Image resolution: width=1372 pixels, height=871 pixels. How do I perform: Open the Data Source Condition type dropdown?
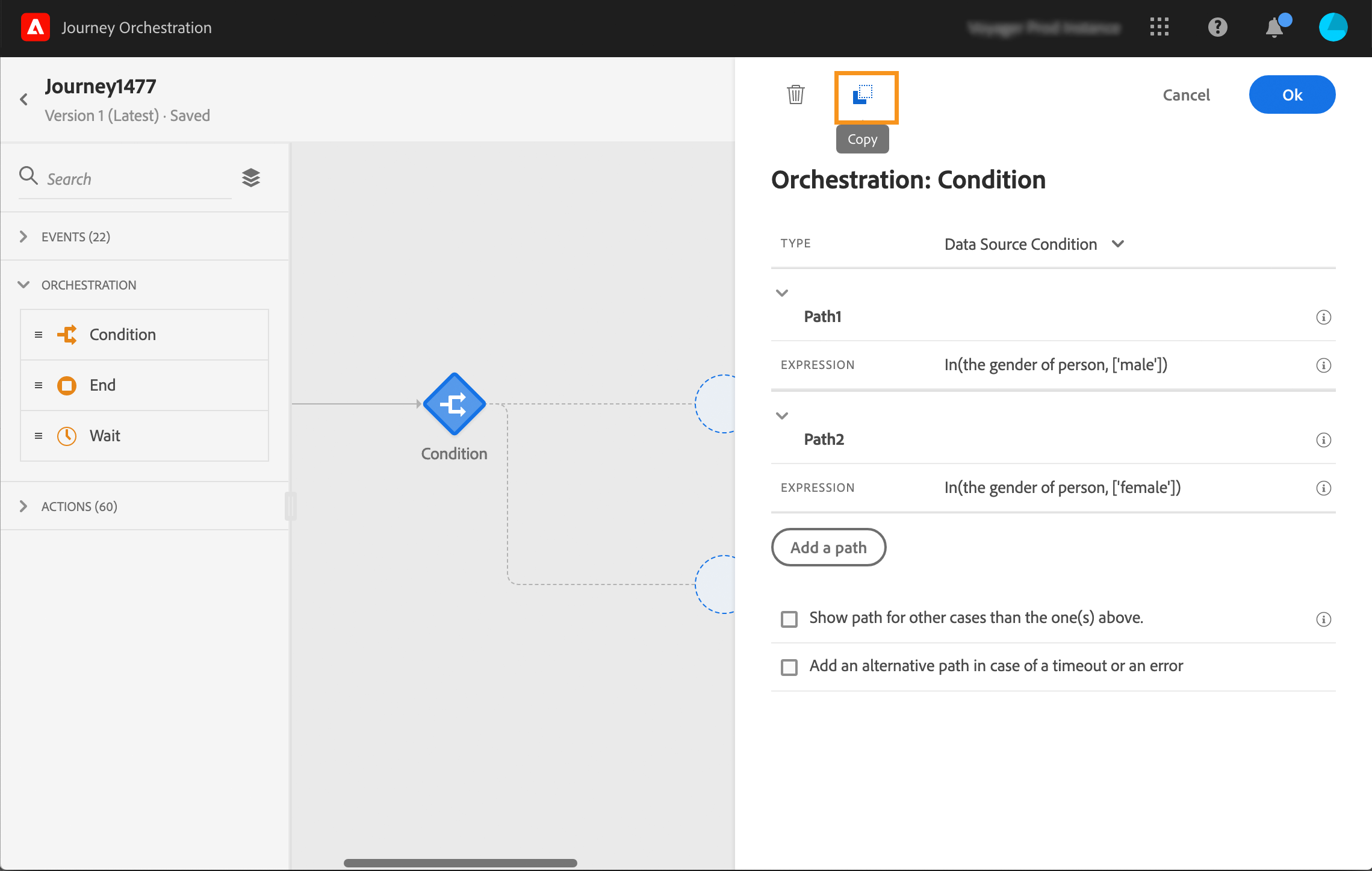1034,244
